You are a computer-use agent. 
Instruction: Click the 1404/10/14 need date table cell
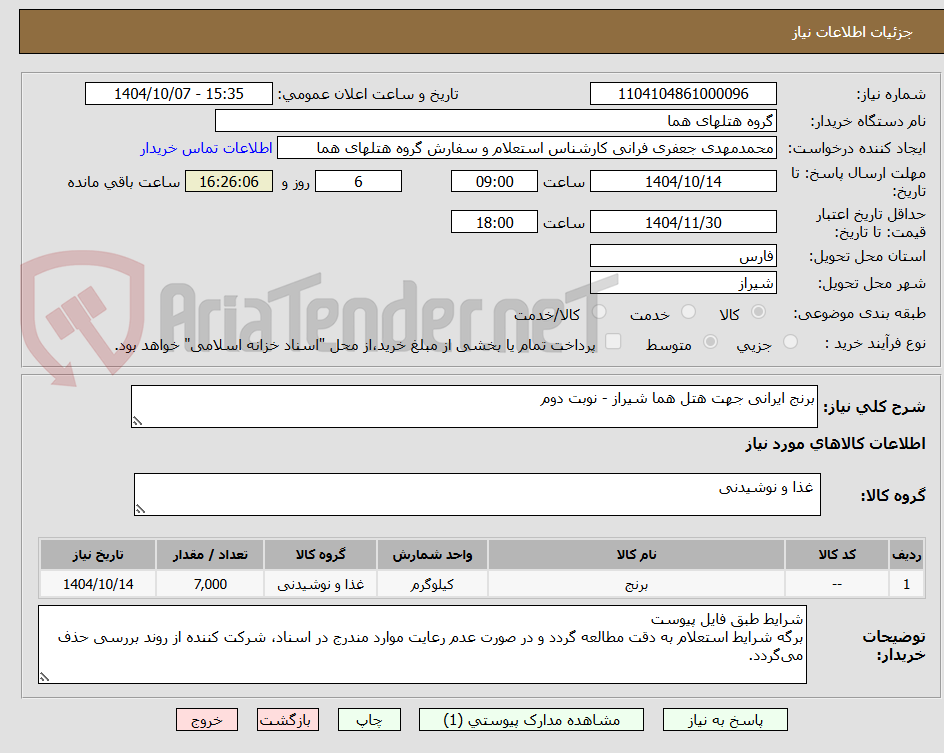coord(98,584)
